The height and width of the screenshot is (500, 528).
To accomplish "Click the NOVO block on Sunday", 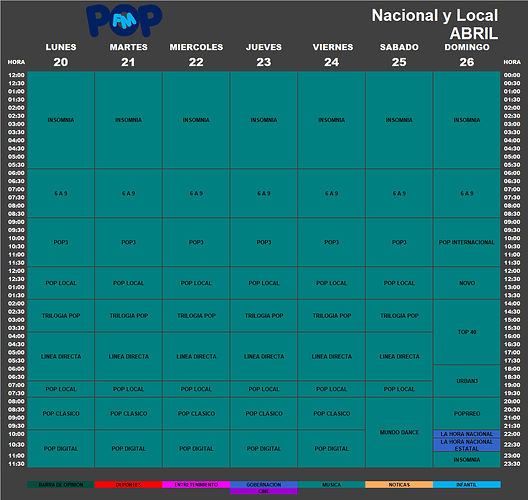I will (467, 283).
